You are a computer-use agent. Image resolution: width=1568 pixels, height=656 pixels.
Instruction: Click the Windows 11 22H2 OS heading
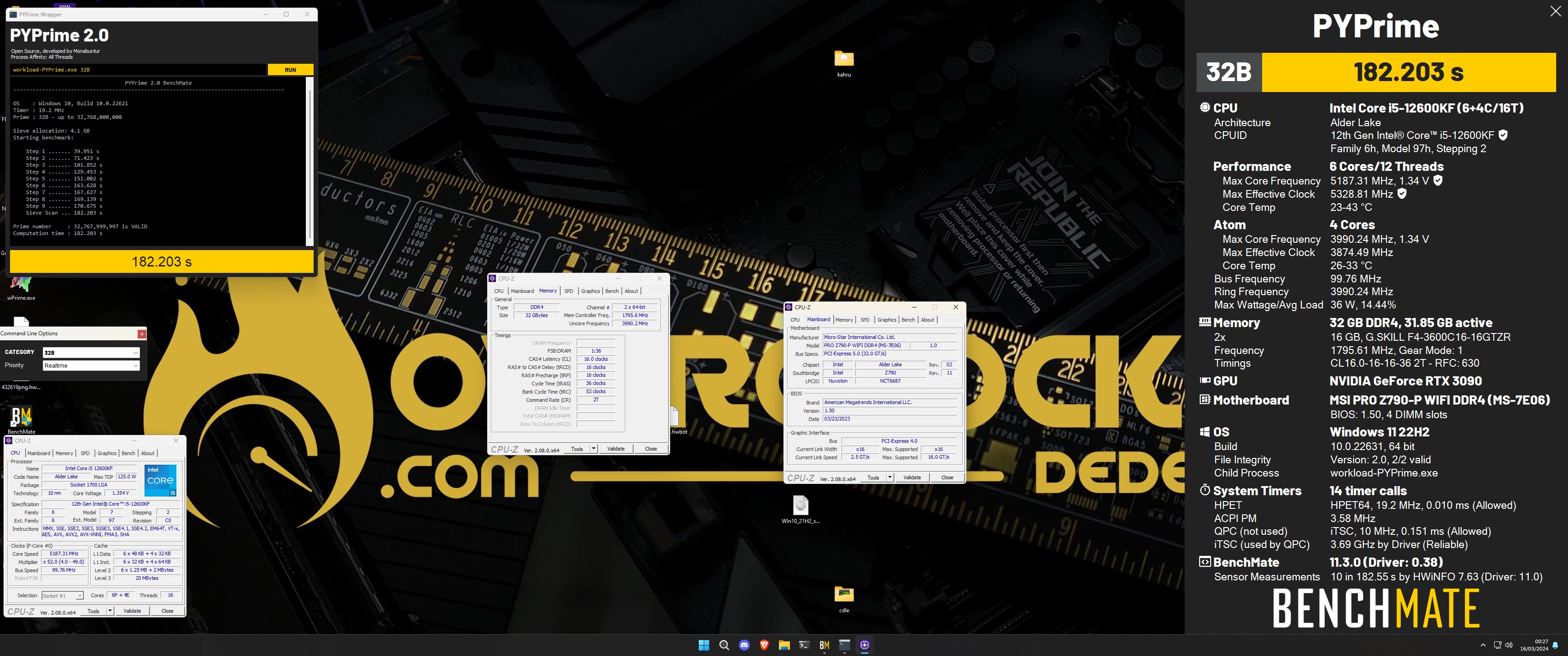click(x=1379, y=432)
